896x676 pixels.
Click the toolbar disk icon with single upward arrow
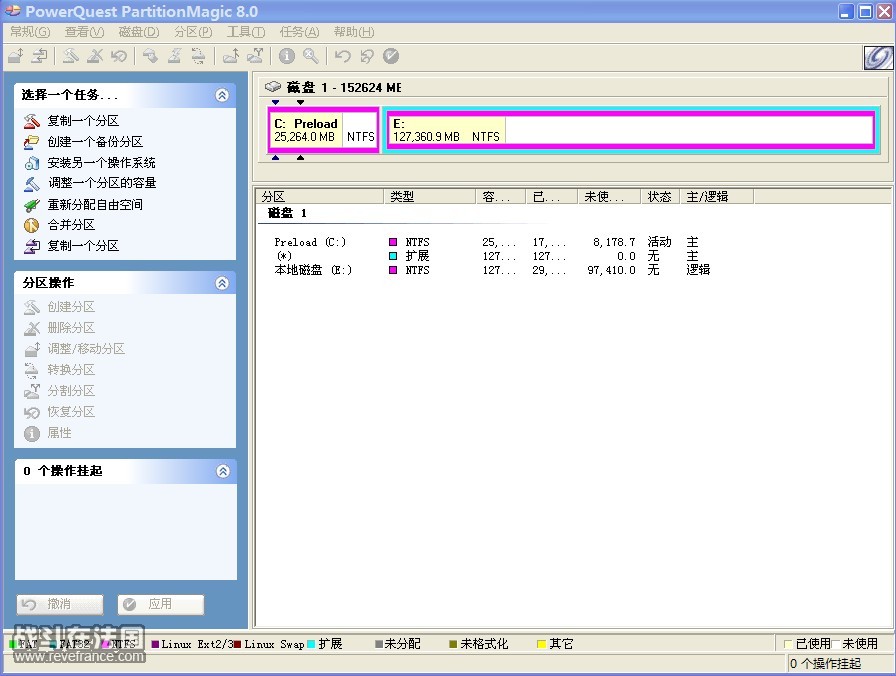231,56
